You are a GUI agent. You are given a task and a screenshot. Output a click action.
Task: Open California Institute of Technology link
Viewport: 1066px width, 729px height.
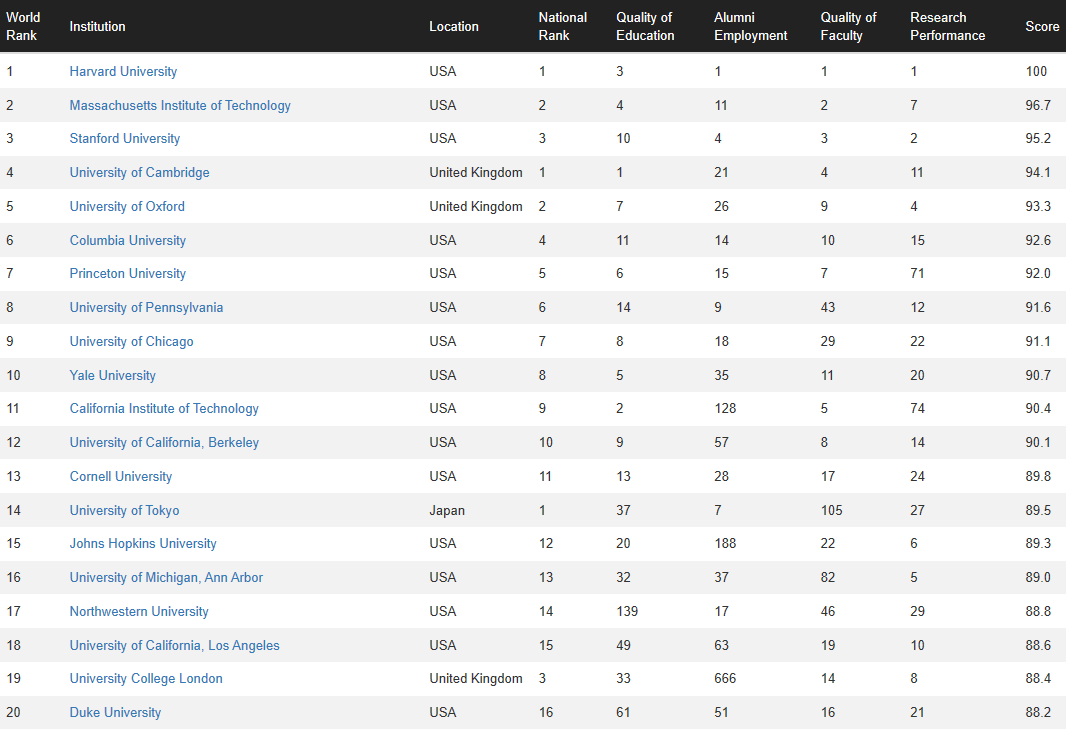(164, 409)
